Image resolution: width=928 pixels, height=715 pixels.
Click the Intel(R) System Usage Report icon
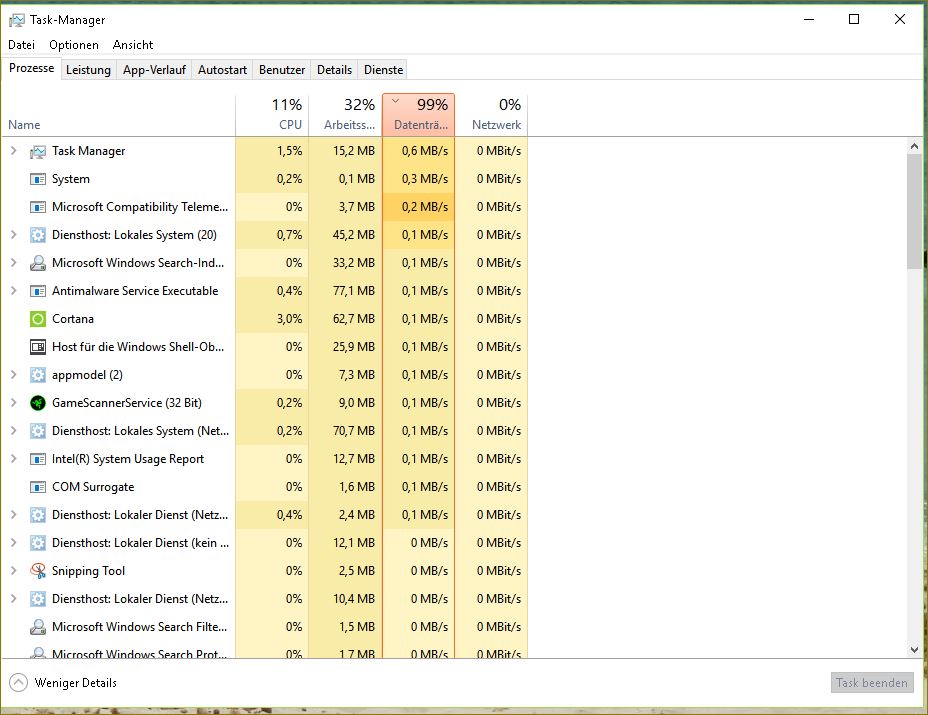tap(38, 459)
